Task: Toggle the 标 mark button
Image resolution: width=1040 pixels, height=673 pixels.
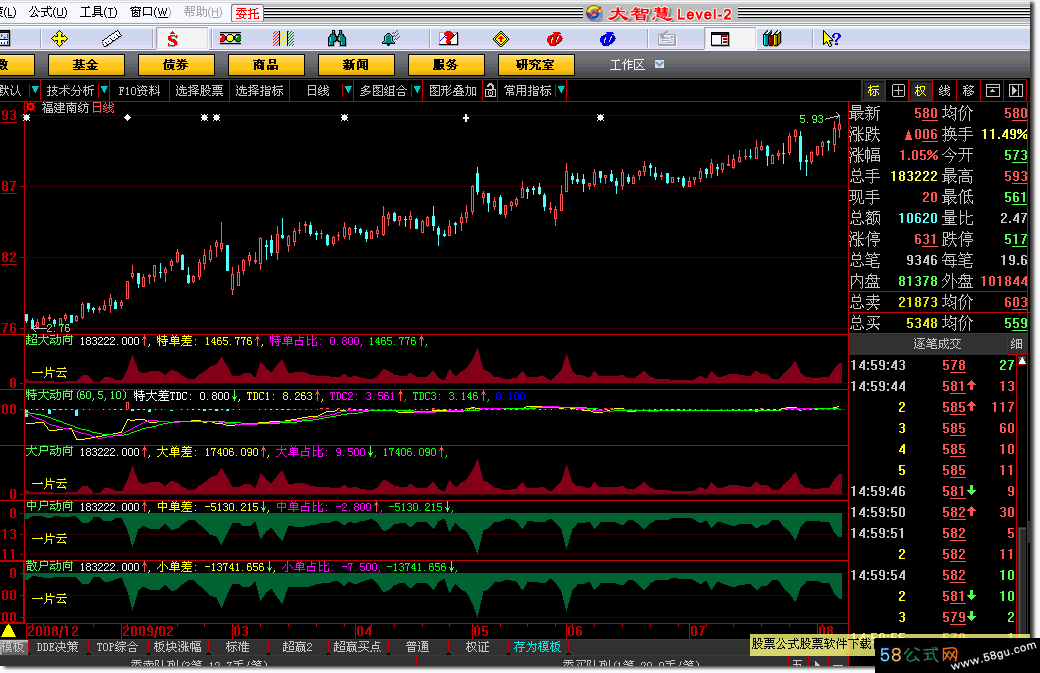Action: tap(874, 91)
